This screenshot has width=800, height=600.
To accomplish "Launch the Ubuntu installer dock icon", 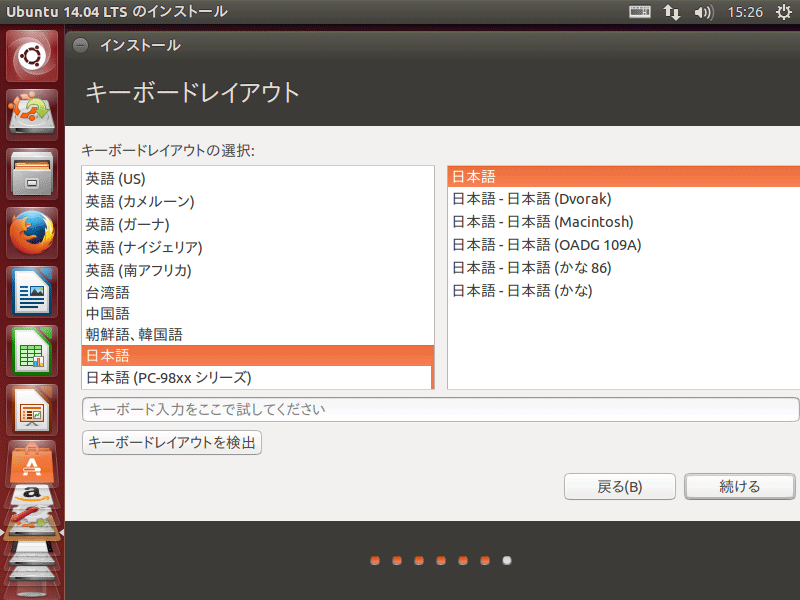I will click(32, 114).
